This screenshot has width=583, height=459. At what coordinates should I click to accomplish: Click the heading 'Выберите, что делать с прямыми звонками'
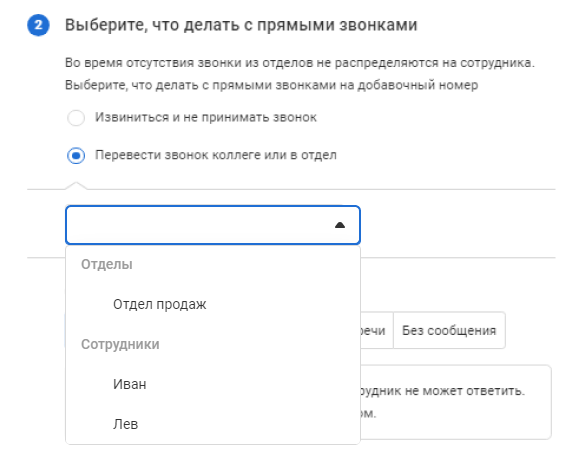point(241,25)
